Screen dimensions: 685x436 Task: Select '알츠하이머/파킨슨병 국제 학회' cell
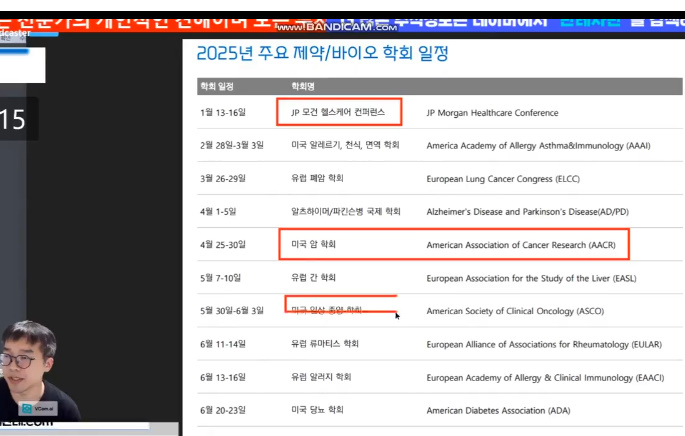coord(346,211)
